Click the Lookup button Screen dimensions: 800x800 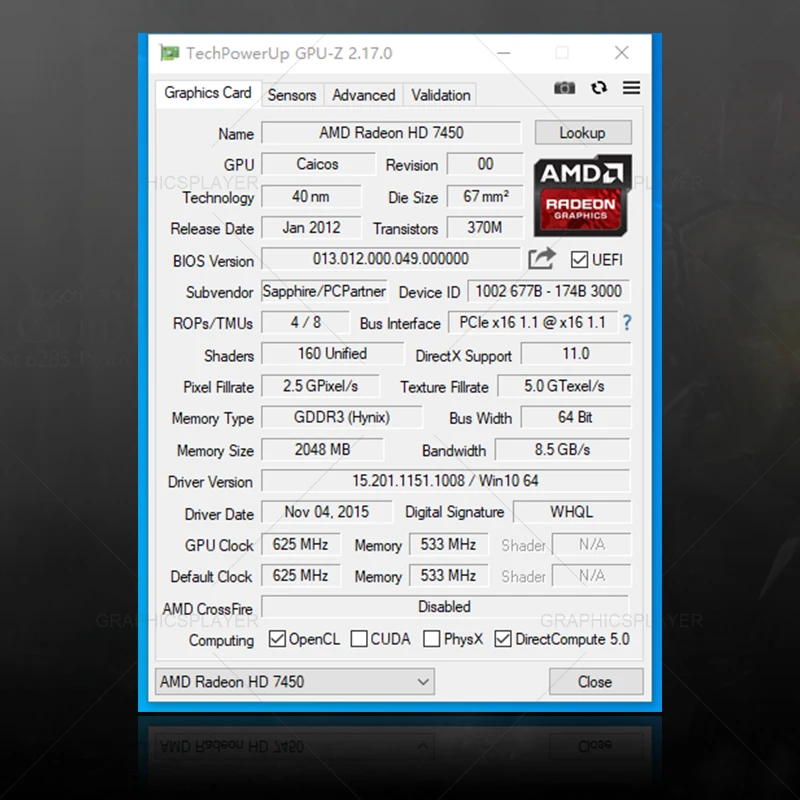point(583,133)
